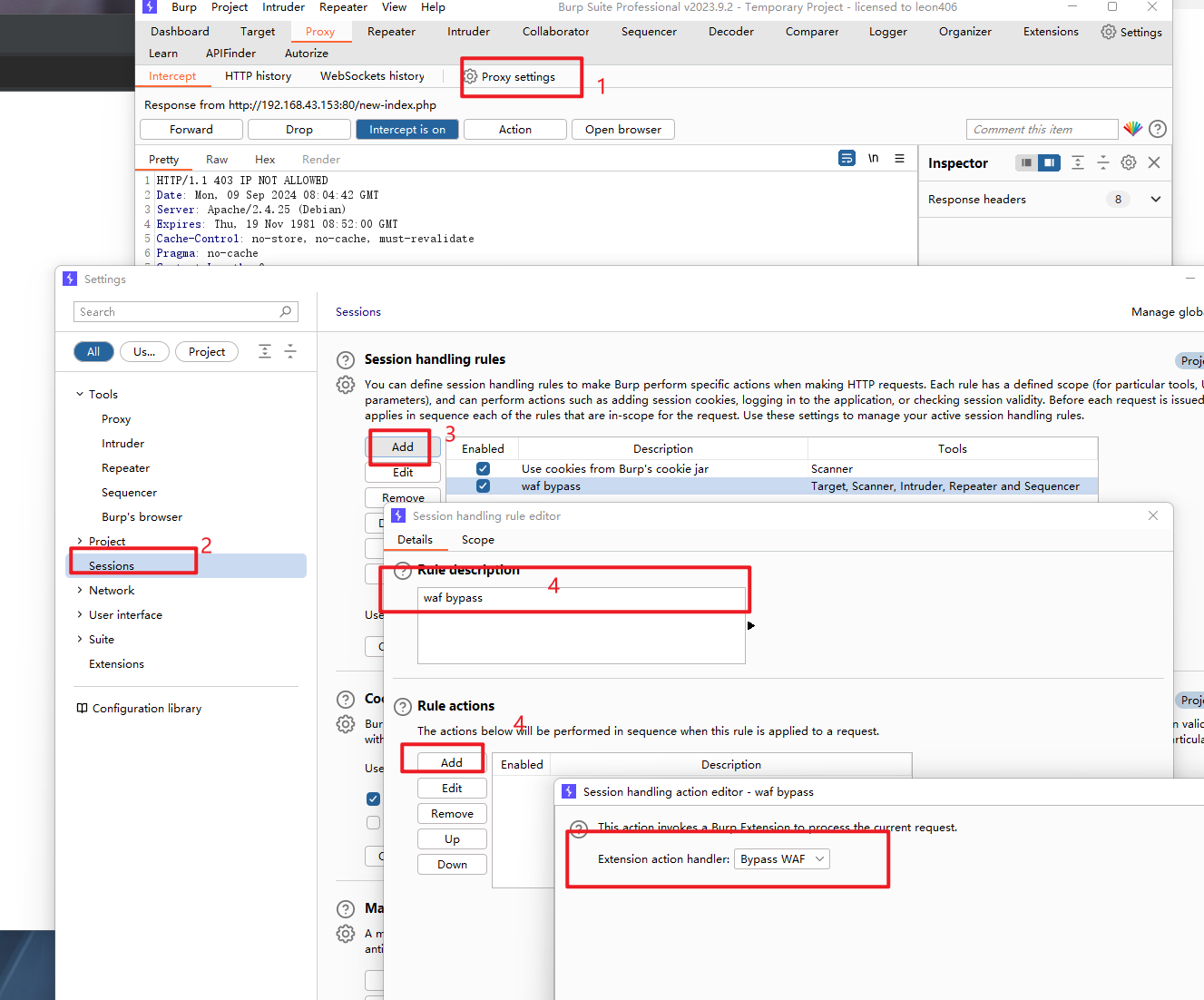Switch Inspector to left-docked layout icon
This screenshot has height=1000, width=1204.
[x=1026, y=162]
